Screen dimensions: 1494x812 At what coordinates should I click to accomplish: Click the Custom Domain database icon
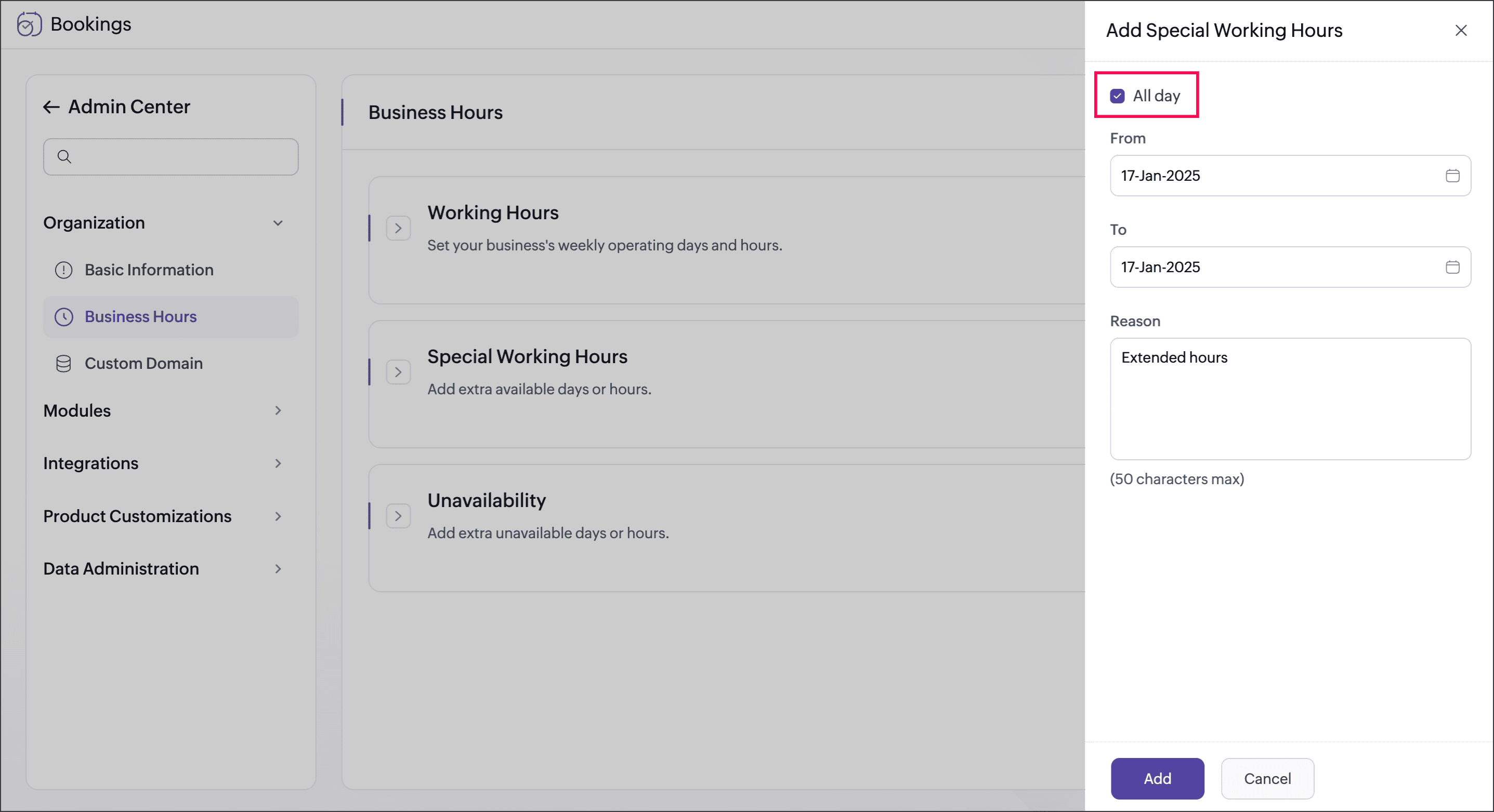tap(64, 364)
